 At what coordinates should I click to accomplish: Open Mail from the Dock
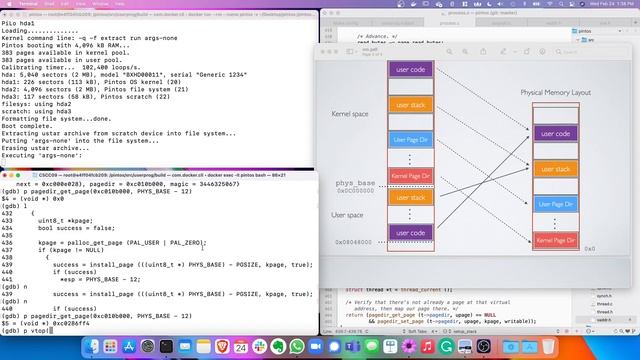pyautogui.click(x=185, y=347)
